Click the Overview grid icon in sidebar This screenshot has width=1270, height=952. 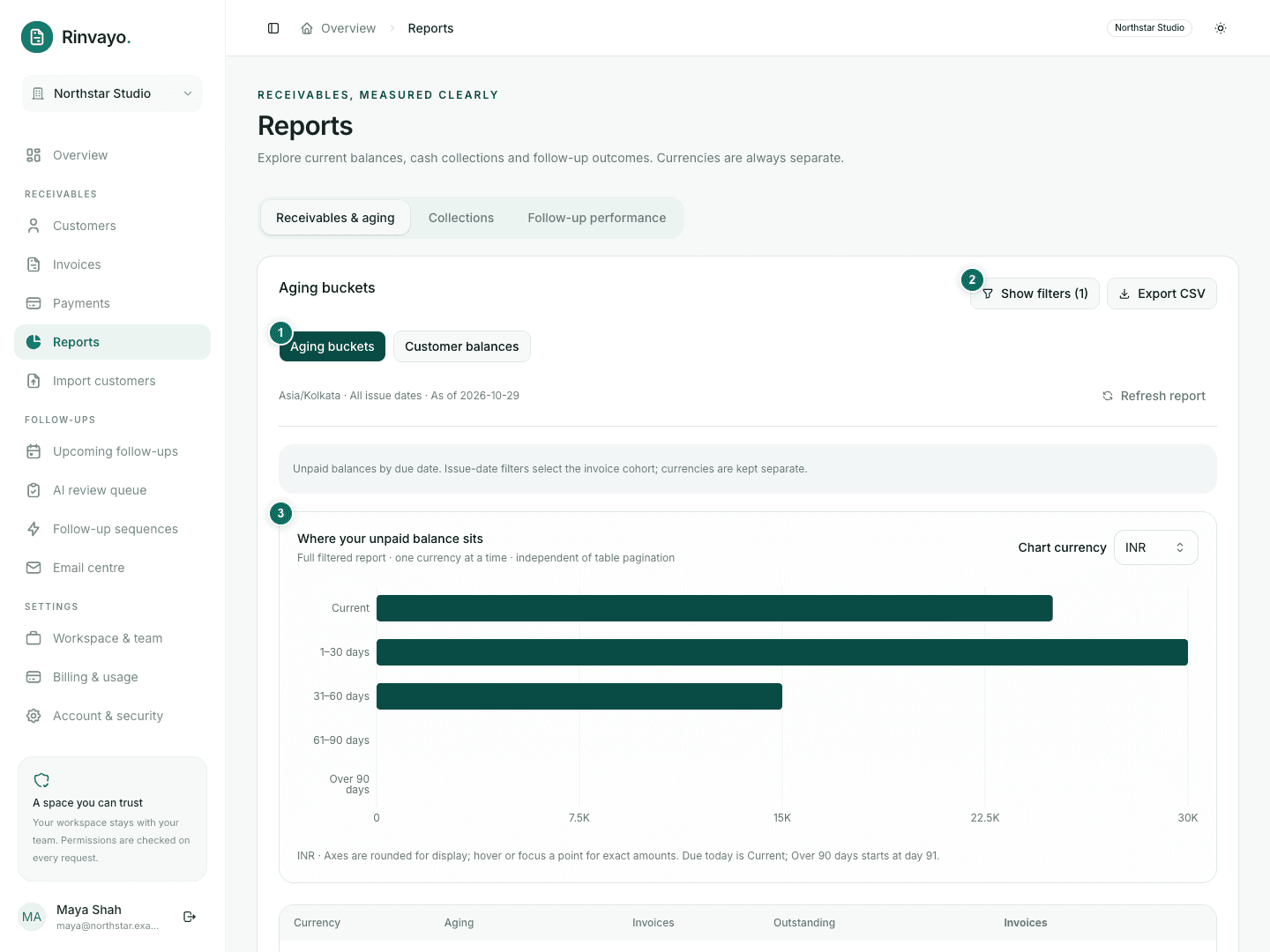34,155
